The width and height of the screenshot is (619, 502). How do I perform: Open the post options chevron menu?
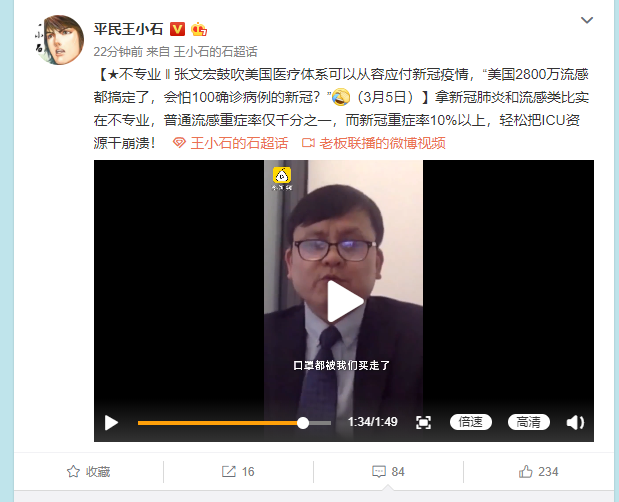587,20
